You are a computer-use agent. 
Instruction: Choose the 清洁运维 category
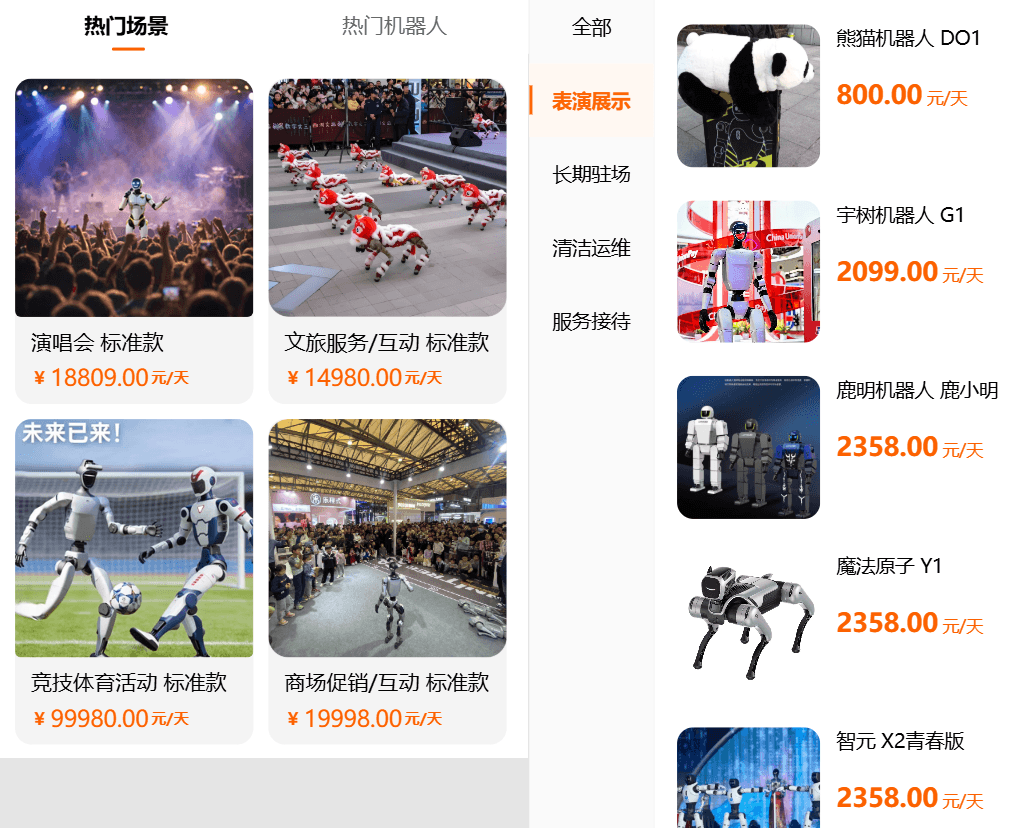592,248
